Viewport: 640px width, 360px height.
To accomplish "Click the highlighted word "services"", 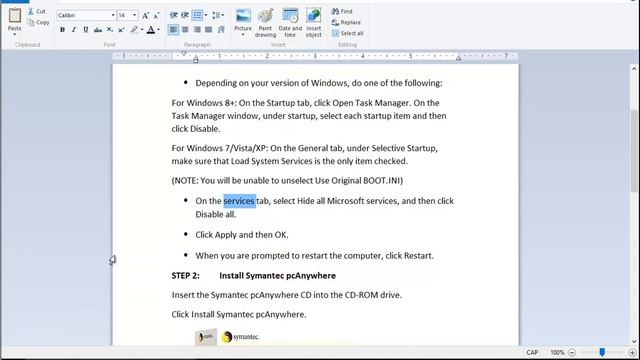I will coord(239,201).
